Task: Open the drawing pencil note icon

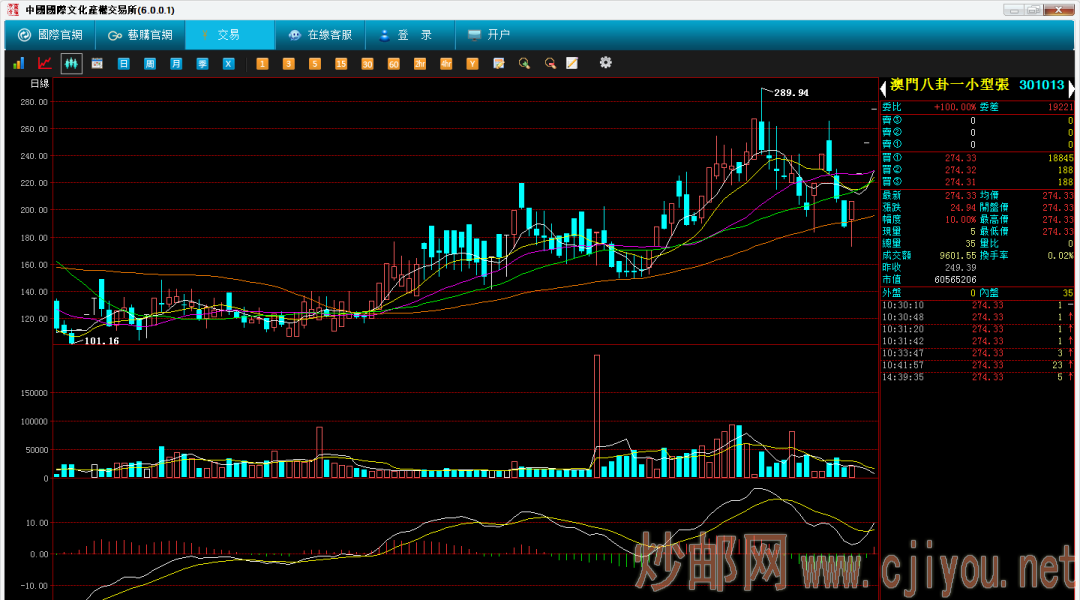Action: coord(572,63)
